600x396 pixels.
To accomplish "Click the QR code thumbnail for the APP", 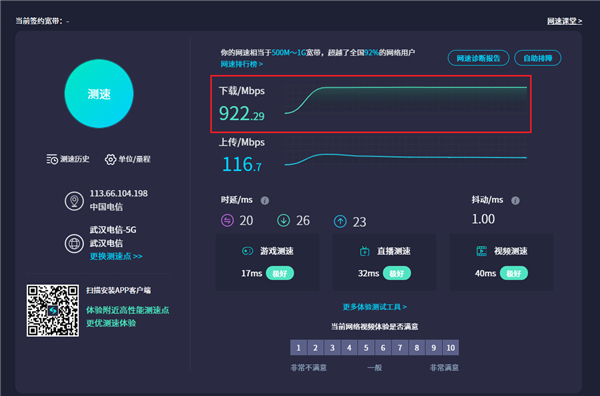I will [x=53, y=310].
